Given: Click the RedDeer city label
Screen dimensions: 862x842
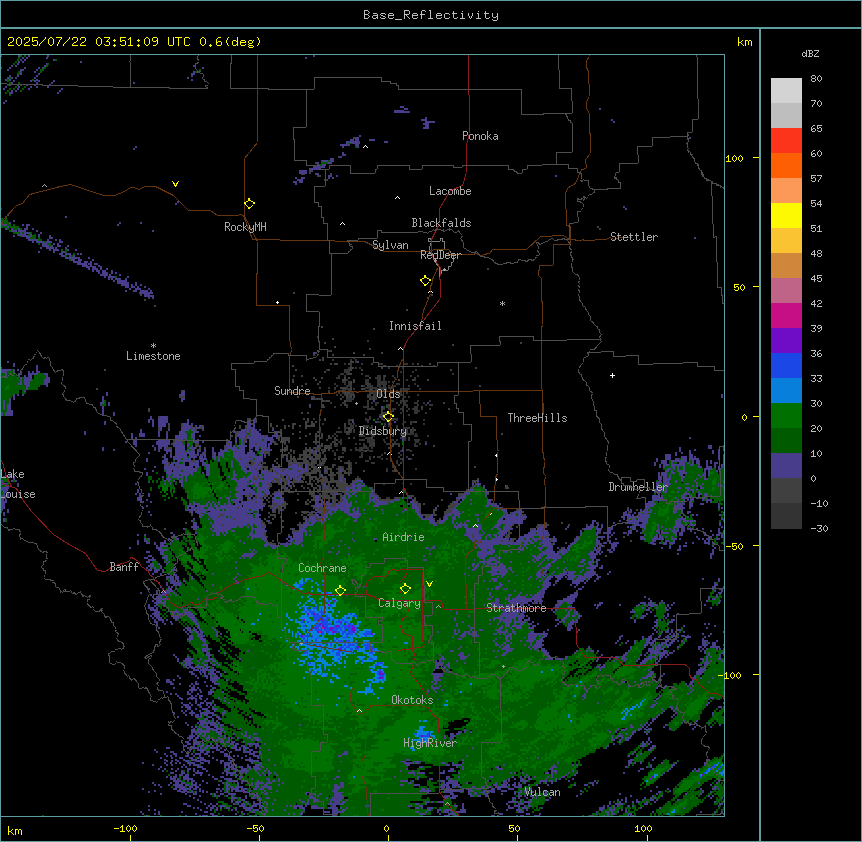Looking at the screenshot, I should point(440,255).
